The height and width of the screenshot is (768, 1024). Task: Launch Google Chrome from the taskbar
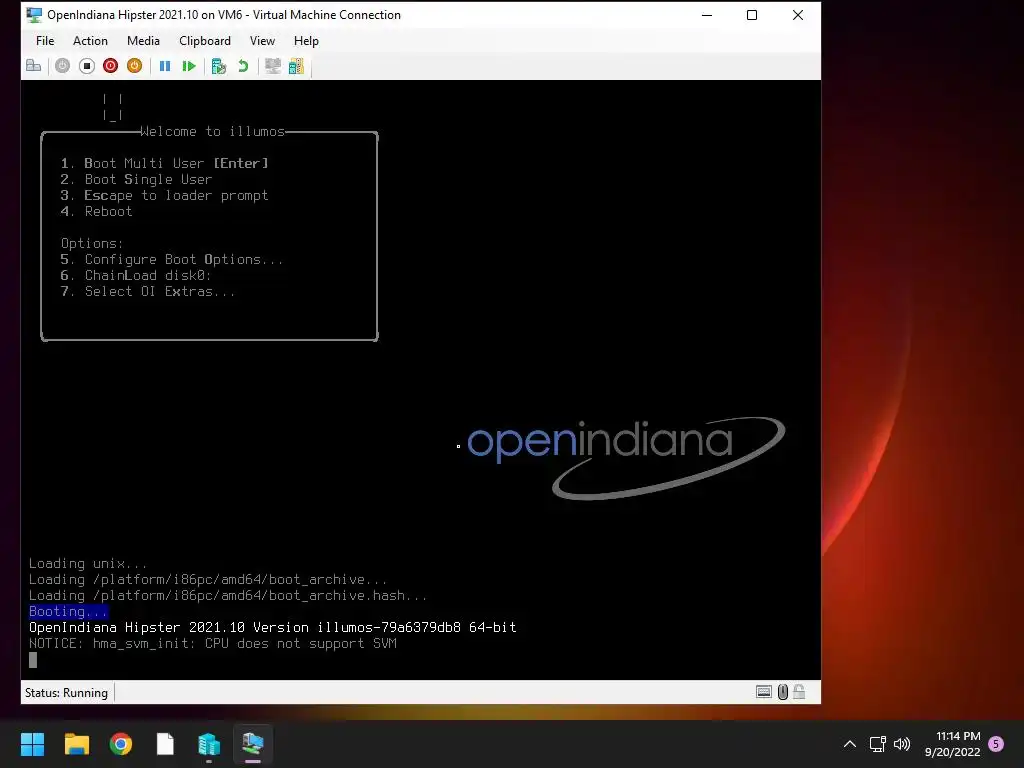[x=121, y=744]
